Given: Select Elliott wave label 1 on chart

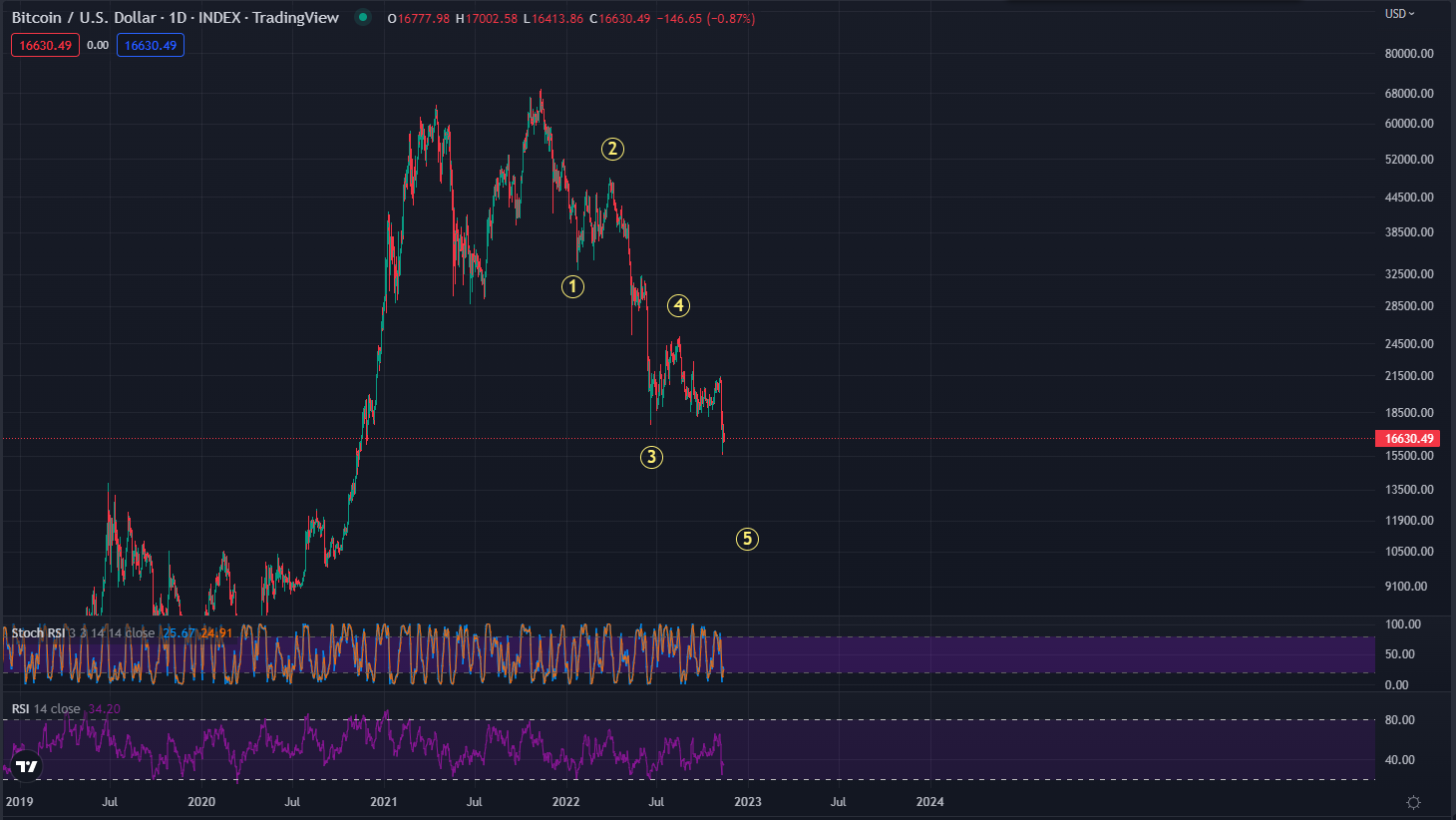Looking at the screenshot, I should tap(572, 286).
